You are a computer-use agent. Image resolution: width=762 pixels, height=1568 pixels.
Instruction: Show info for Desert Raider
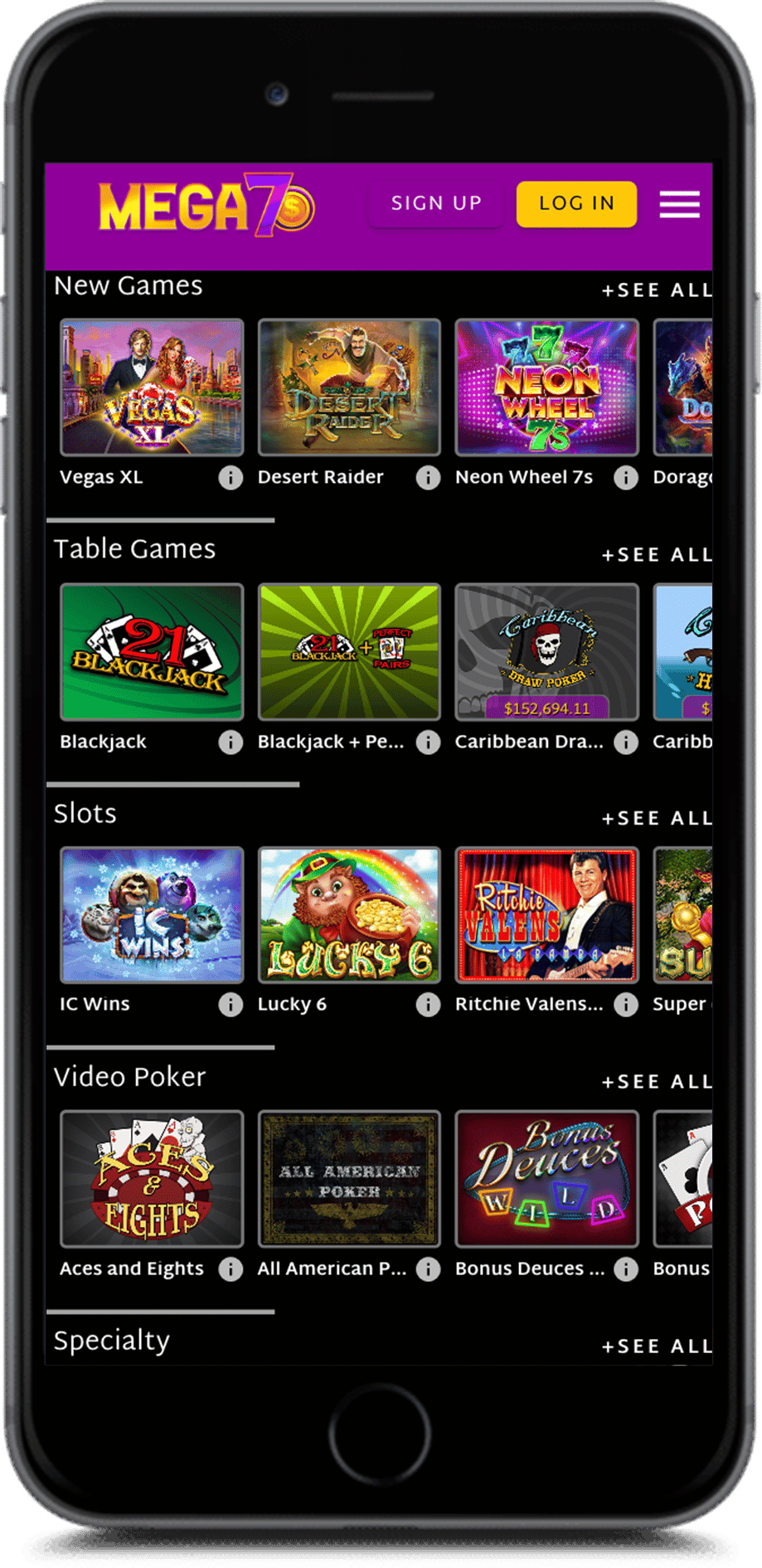coord(428,478)
